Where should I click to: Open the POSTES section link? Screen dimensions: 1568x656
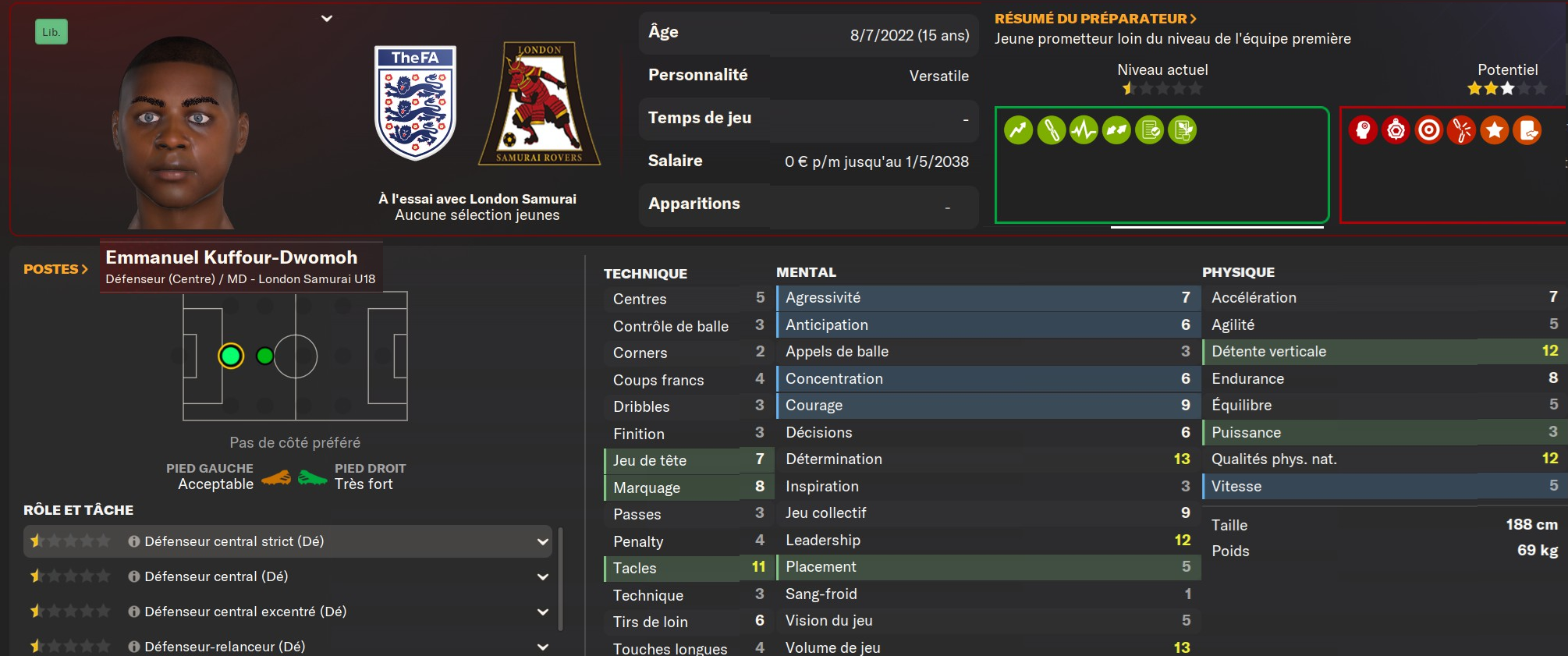pos(55,269)
